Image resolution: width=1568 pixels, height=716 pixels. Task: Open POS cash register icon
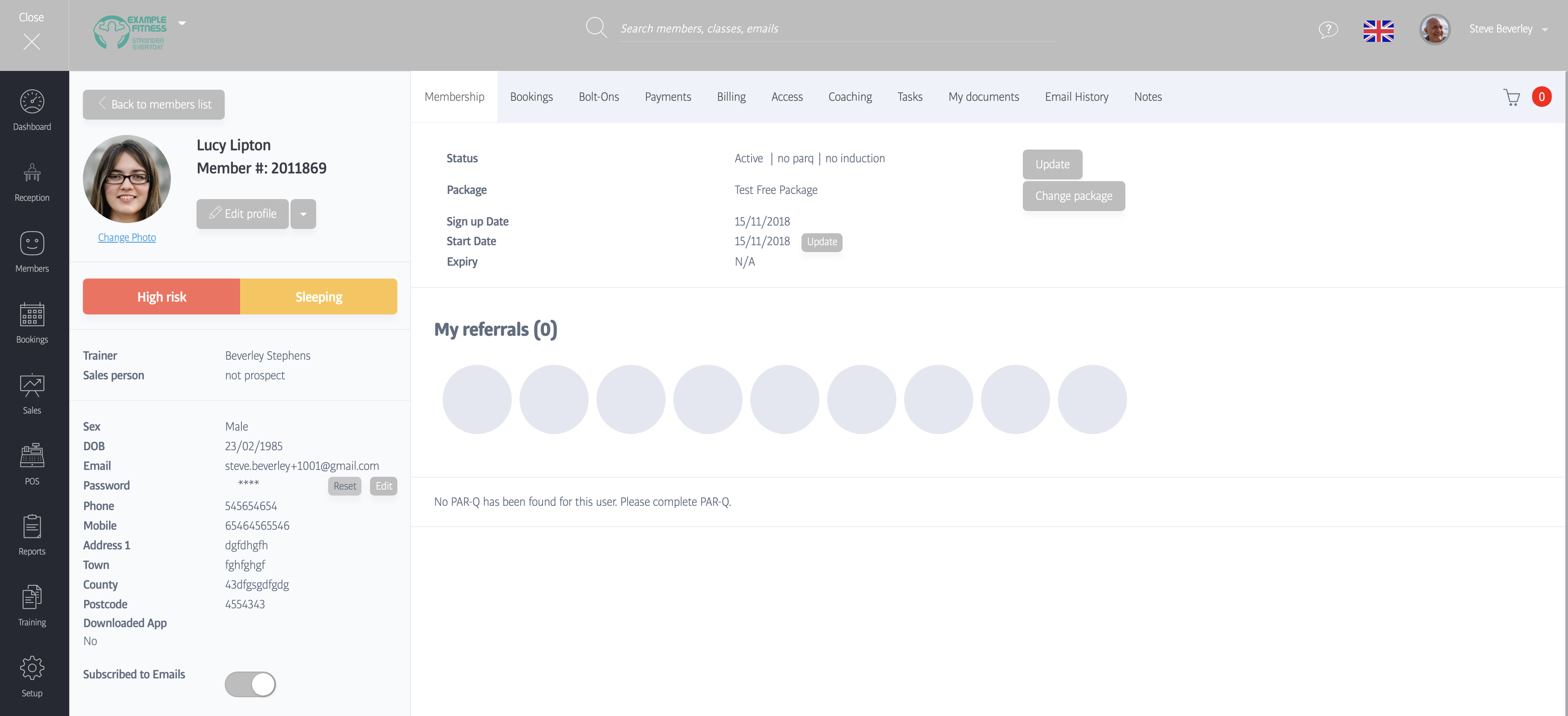pos(32,455)
